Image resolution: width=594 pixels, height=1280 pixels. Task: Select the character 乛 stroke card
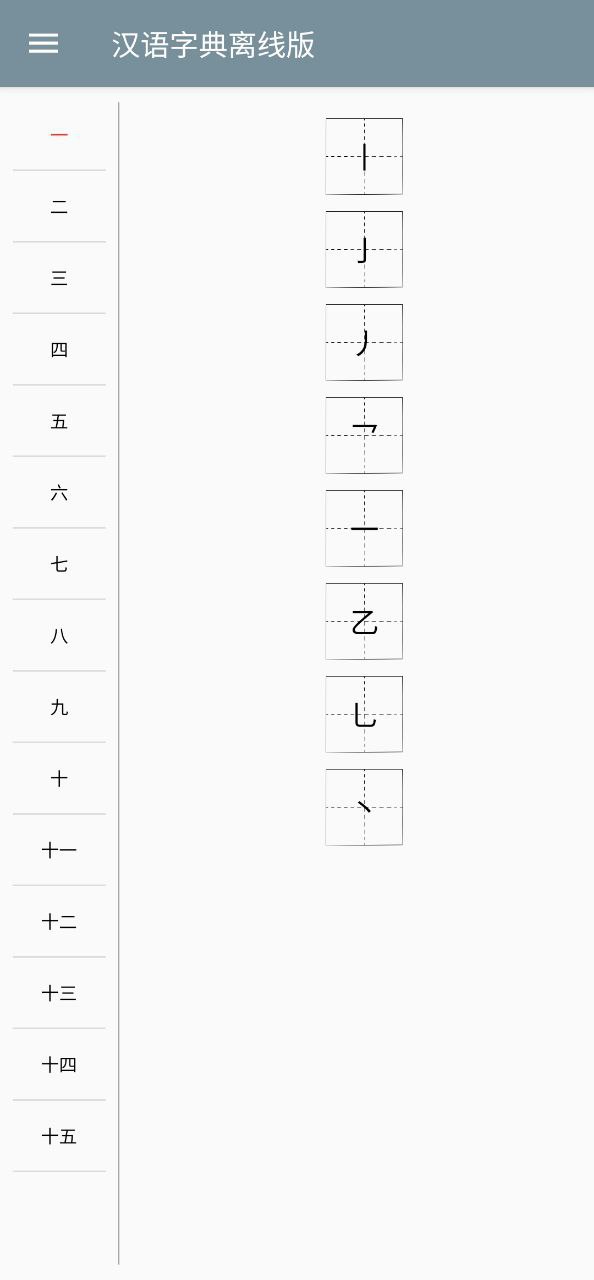pyautogui.click(x=363, y=435)
